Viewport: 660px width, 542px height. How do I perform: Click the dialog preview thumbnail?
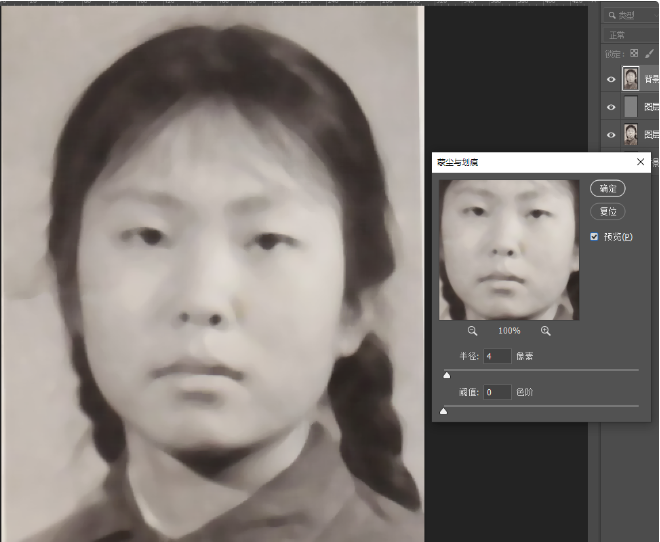[509, 250]
